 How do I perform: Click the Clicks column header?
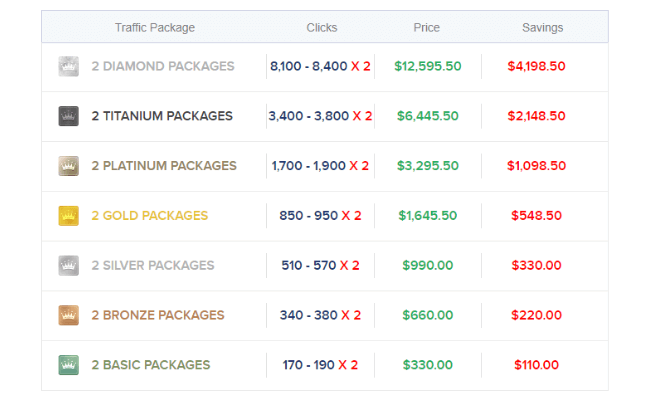pos(322,28)
